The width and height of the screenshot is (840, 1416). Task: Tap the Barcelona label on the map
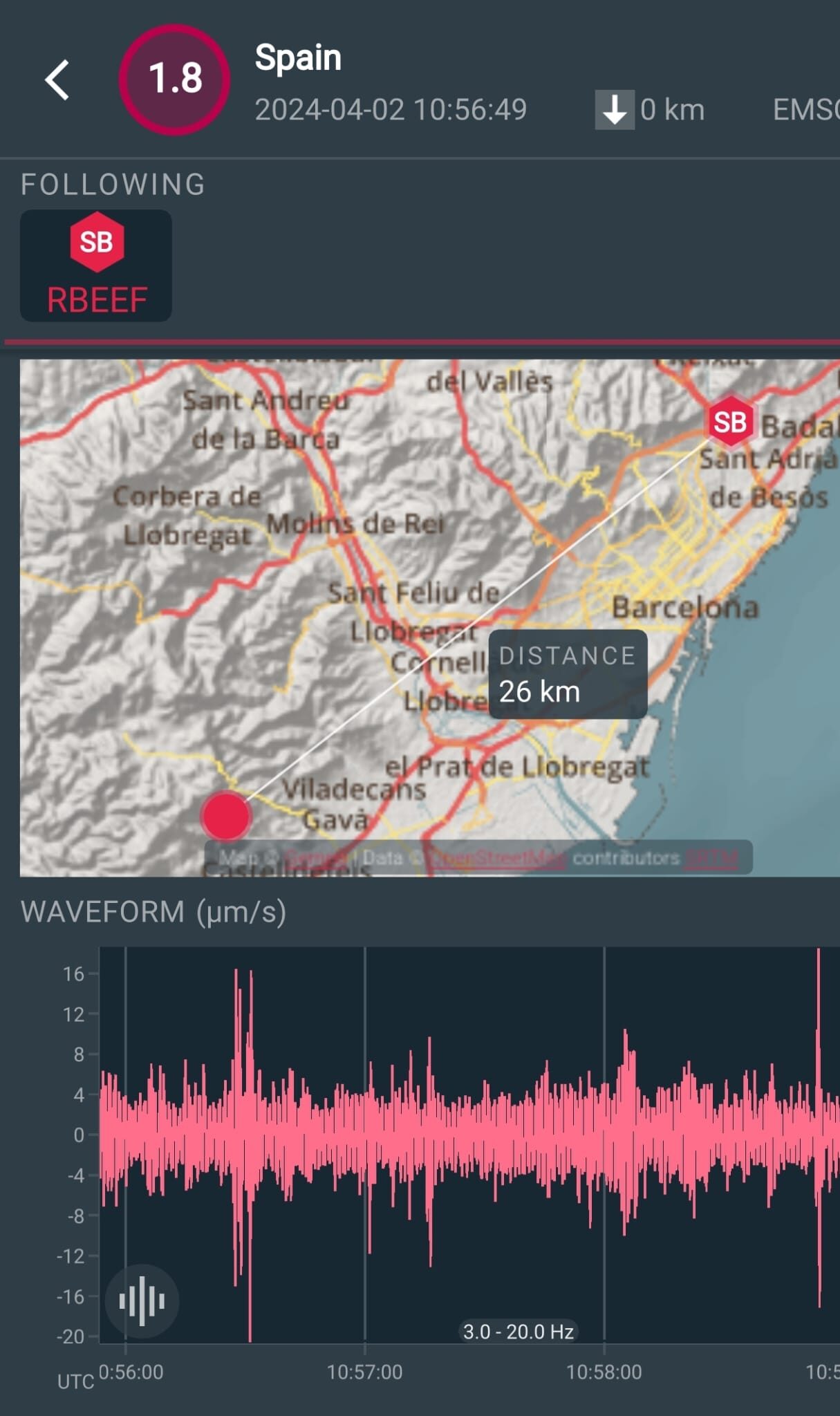coord(684,608)
